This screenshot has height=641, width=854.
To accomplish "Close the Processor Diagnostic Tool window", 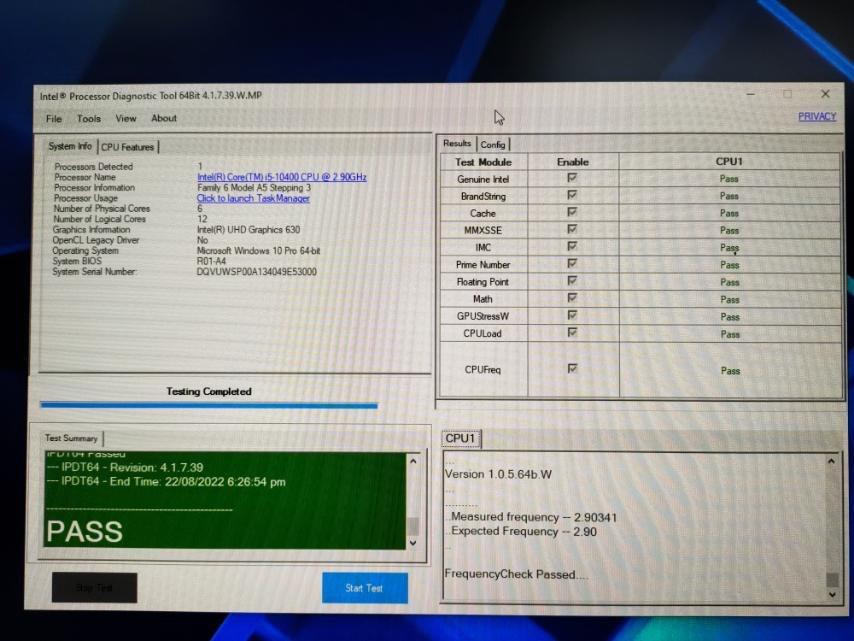I will click(826, 94).
